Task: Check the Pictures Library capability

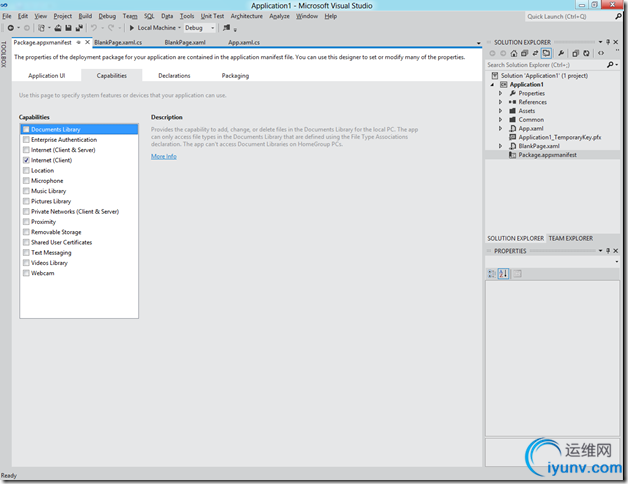Action: 26,201
